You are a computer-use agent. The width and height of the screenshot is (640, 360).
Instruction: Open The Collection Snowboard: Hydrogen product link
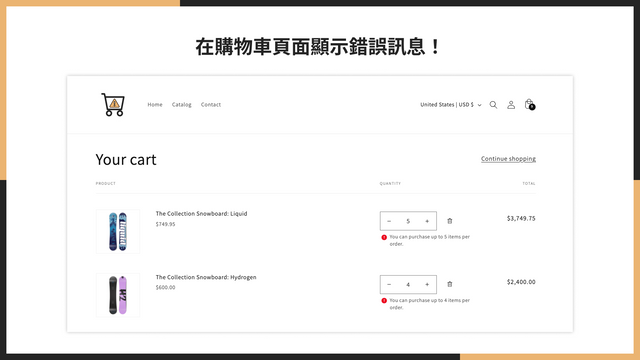[206, 277]
